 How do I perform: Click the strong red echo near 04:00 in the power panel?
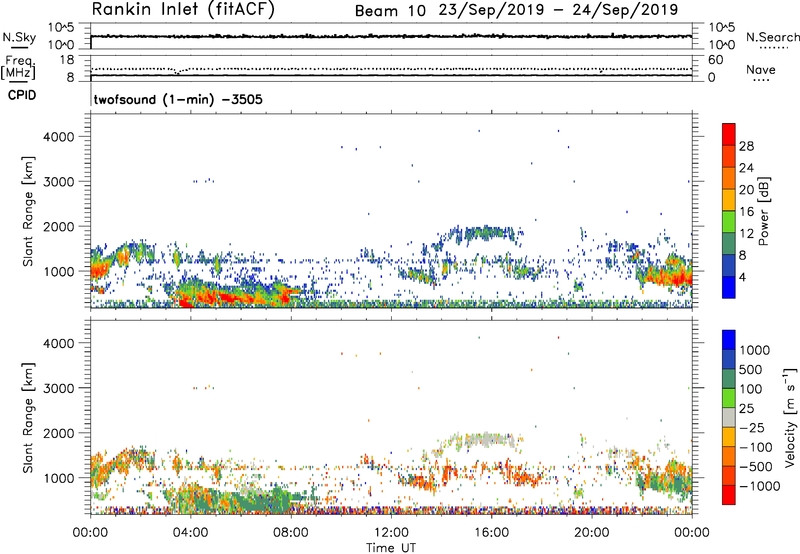185,303
